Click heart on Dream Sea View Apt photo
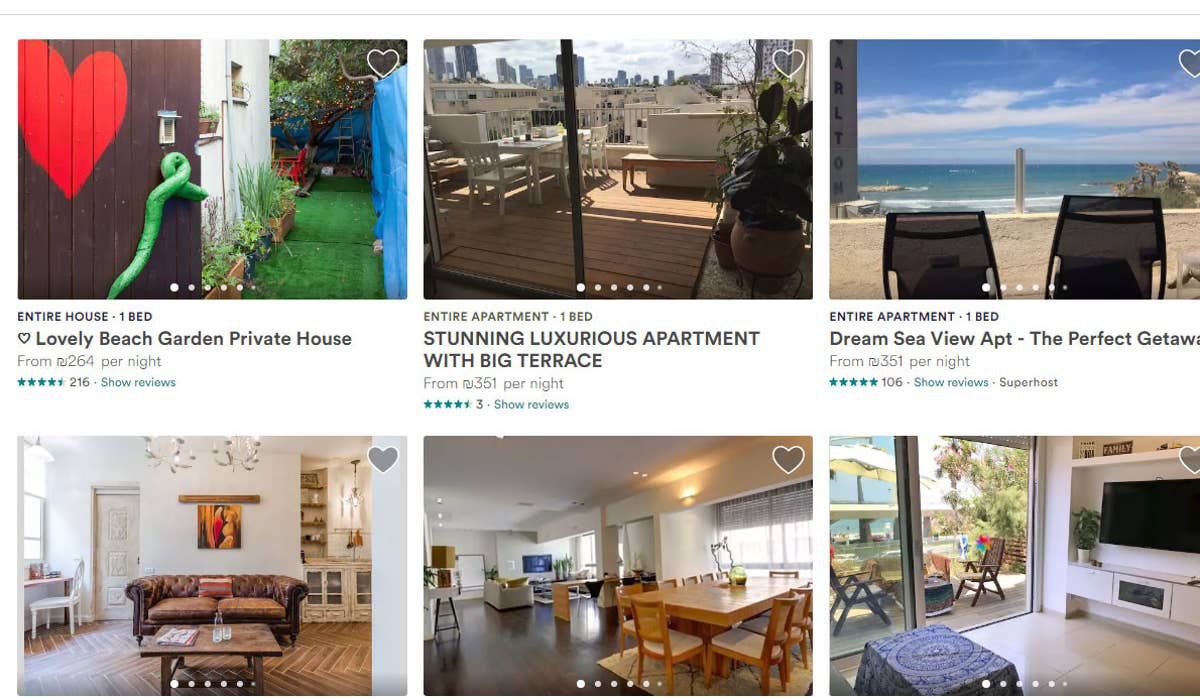1200x698 pixels. (x=1190, y=63)
